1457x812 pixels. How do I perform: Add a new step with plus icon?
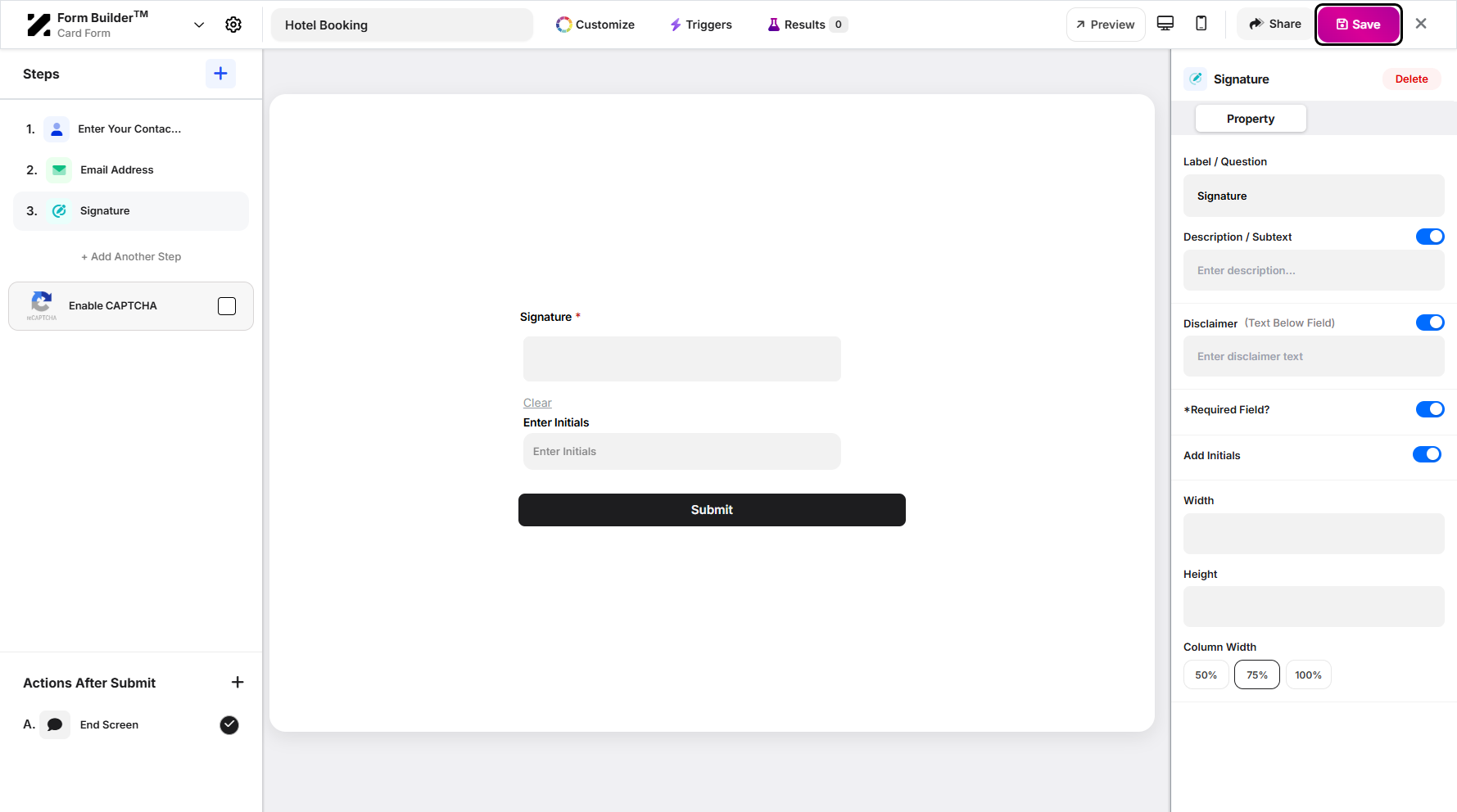(x=220, y=74)
